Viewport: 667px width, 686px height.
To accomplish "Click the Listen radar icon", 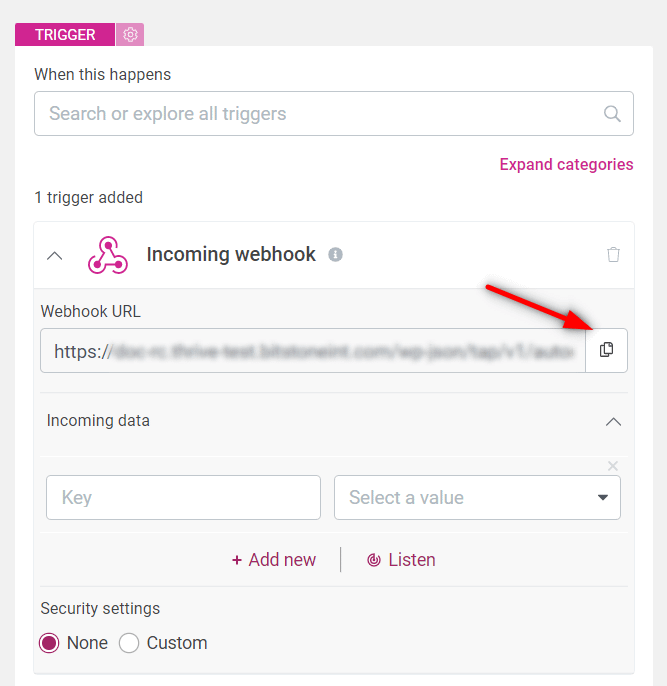I will click(x=374, y=560).
